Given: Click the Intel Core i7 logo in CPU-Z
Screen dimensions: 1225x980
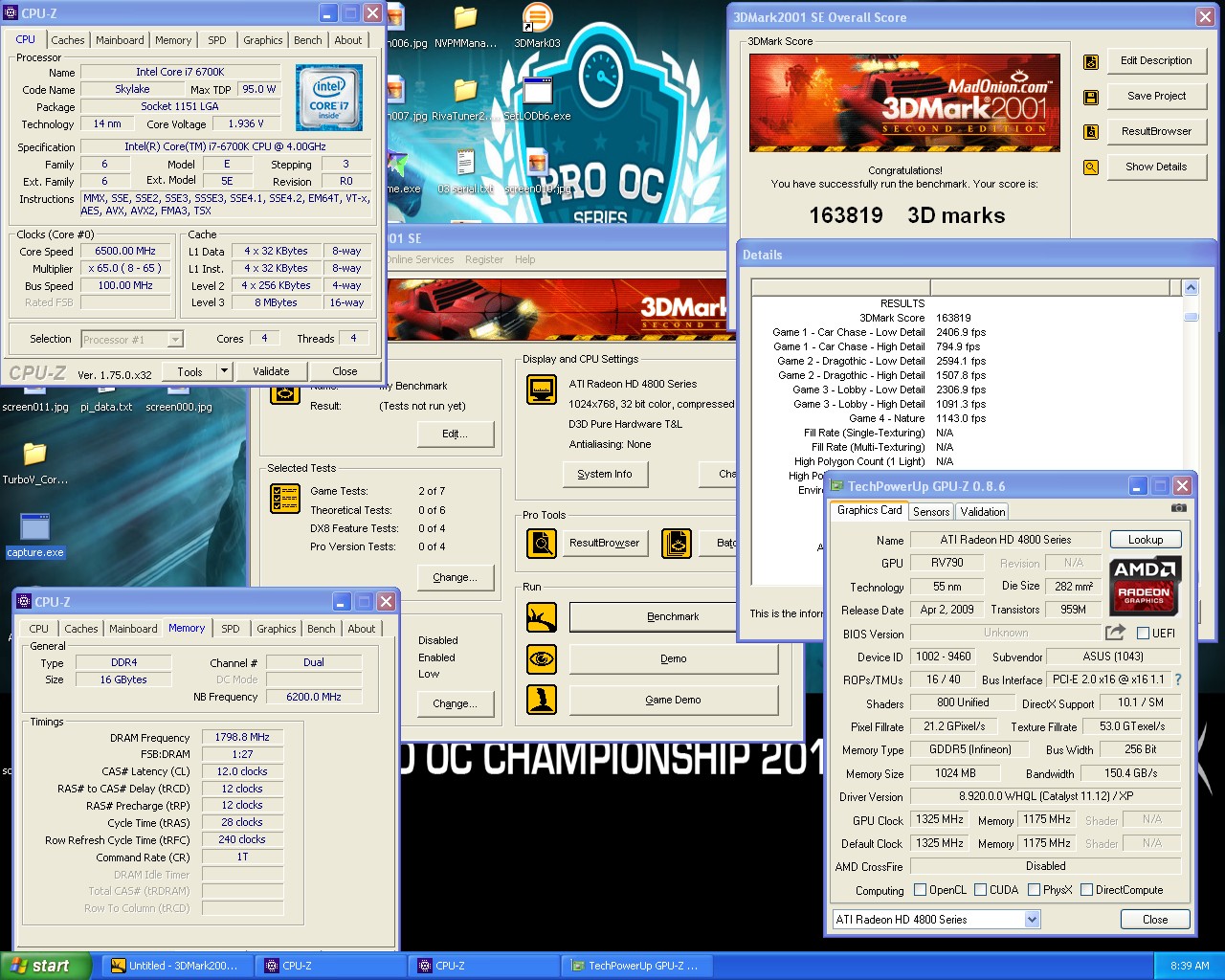Looking at the screenshot, I should [329, 98].
